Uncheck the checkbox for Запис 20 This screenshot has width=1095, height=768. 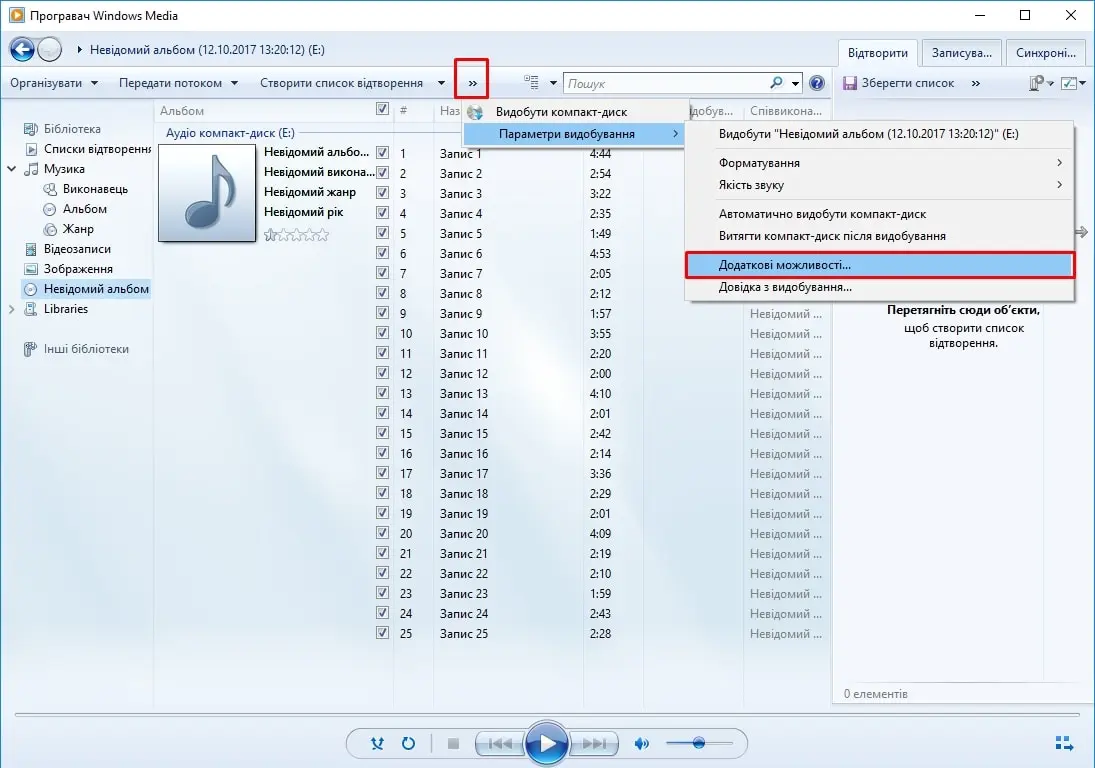(382, 533)
